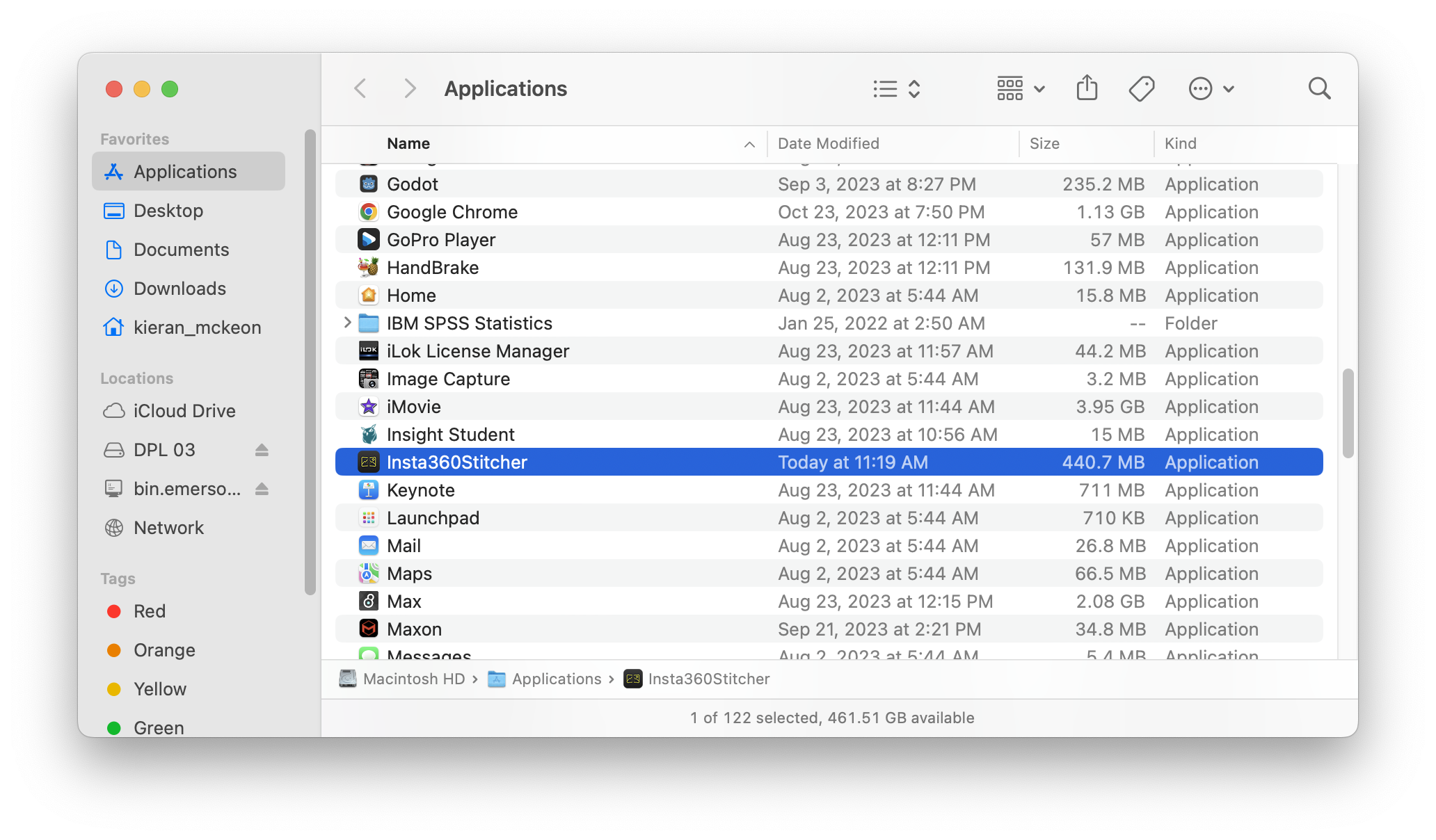Select the Keynote row name
The width and height of the screenshot is (1436, 840).
click(420, 490)
